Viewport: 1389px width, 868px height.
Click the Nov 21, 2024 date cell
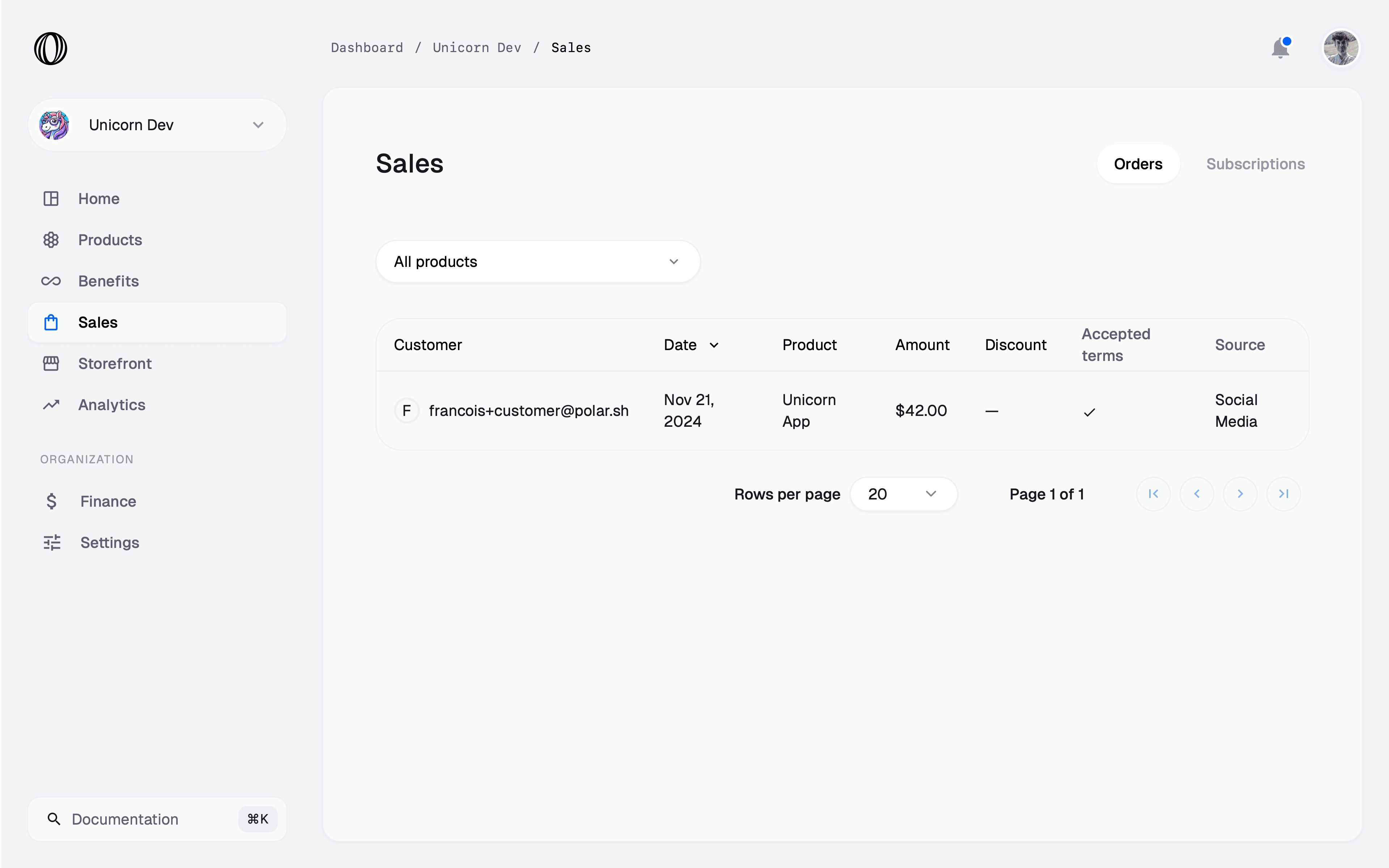(689, 411)
